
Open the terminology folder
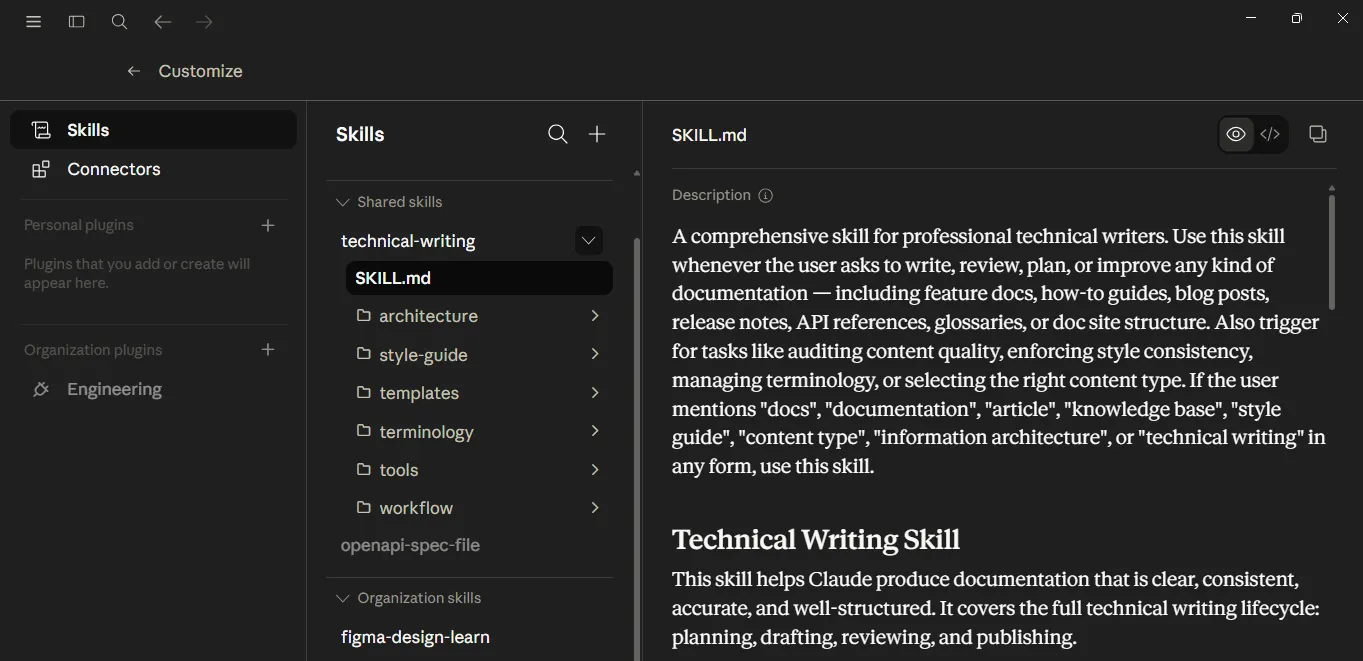pos(479,431)
